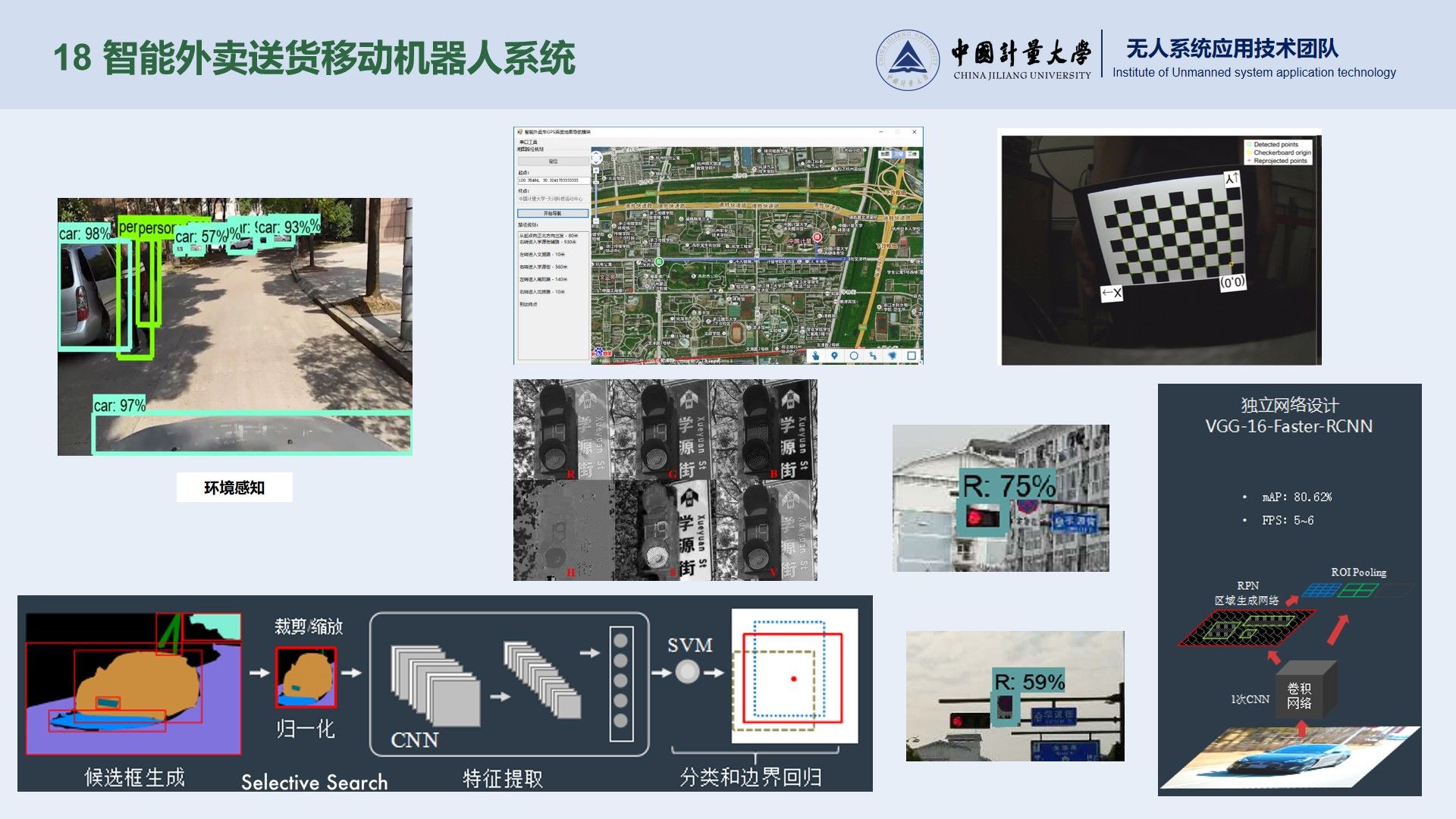This screenshot has height=819, width=1456.
Task: Switch map to 三维 3D mode
Action: pyautogui.click(x=912, y=154)
